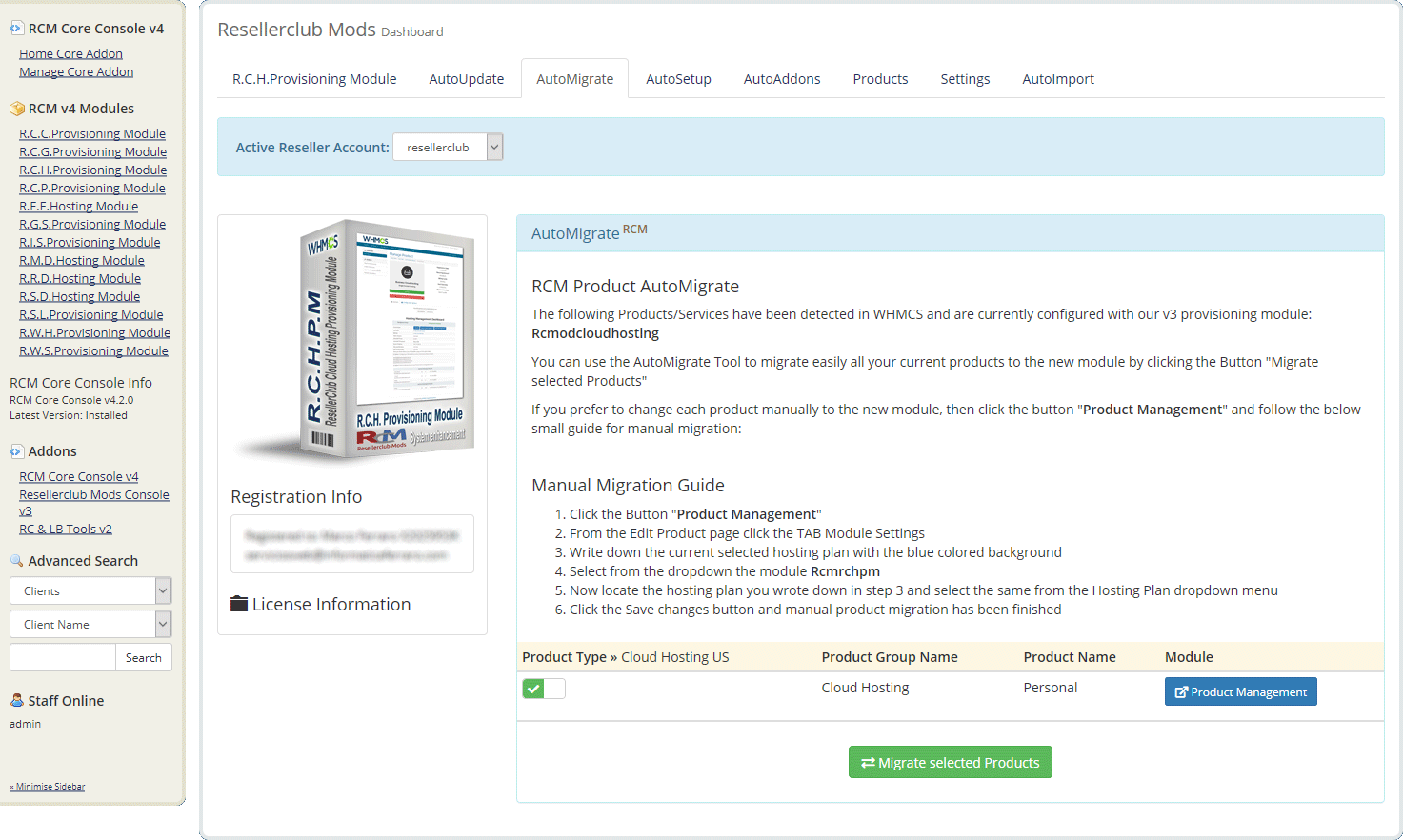Image resolution: width=1403 pixels, height=840 pixels.
Task: Click the admin staff name
Action: click(25, 724)
